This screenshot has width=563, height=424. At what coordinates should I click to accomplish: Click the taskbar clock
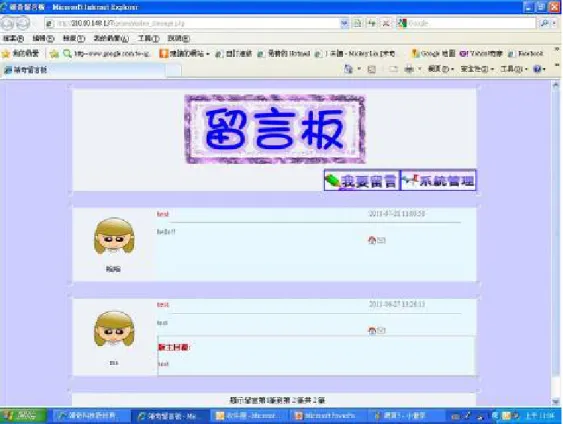(x=540, y=416)
